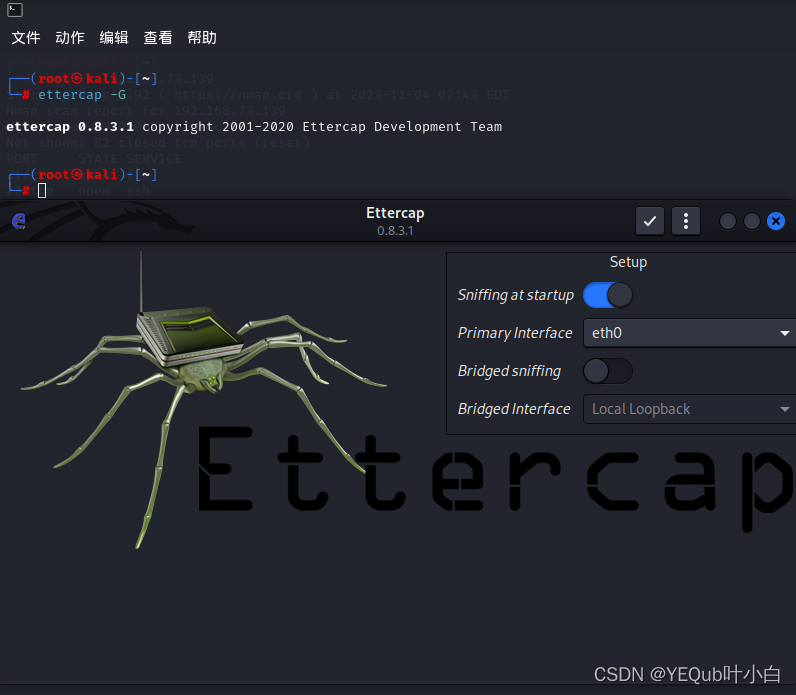
Task: Open the 帮助 menu in the terminal
Action: [202, 38]
